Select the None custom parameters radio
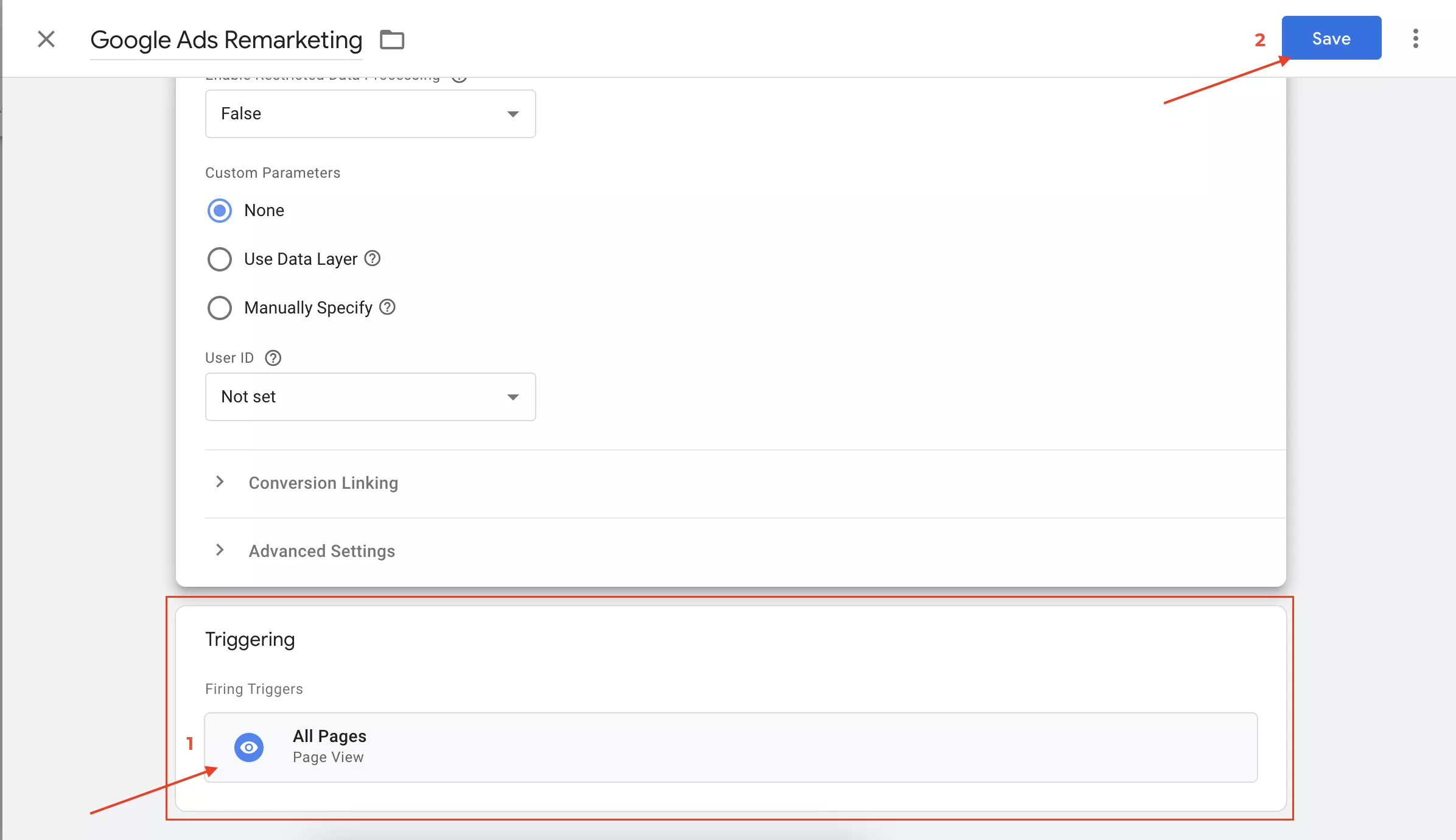The height and width of the screenshot is (840, 1456). click(220, 211)
